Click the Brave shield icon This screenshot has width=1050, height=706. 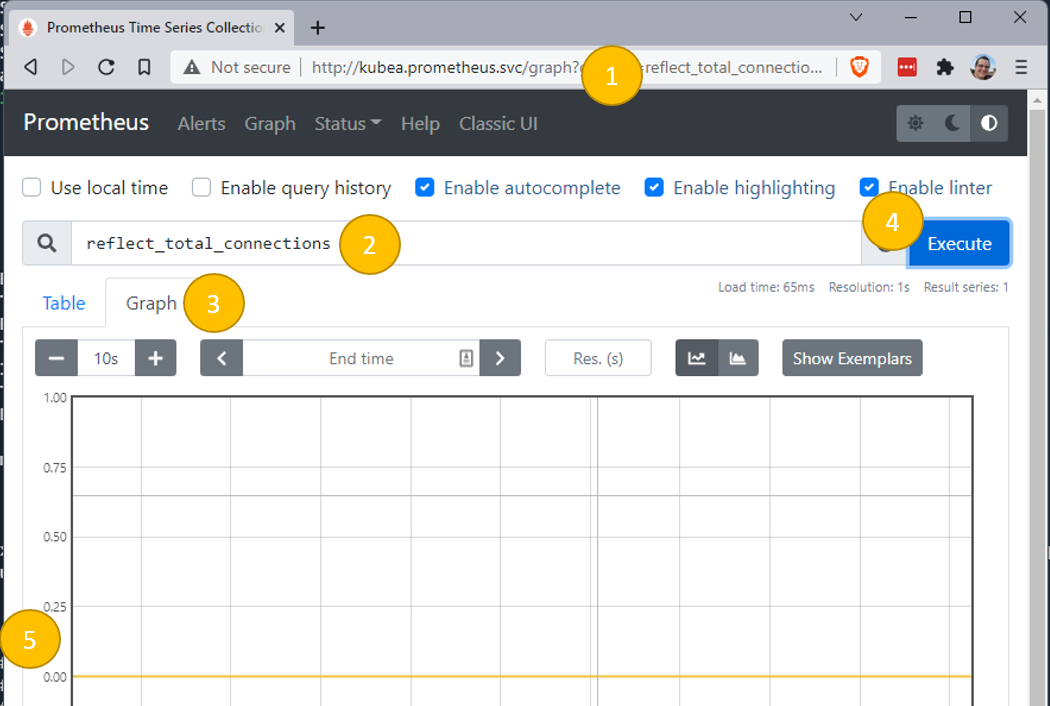tap(859, 67)
